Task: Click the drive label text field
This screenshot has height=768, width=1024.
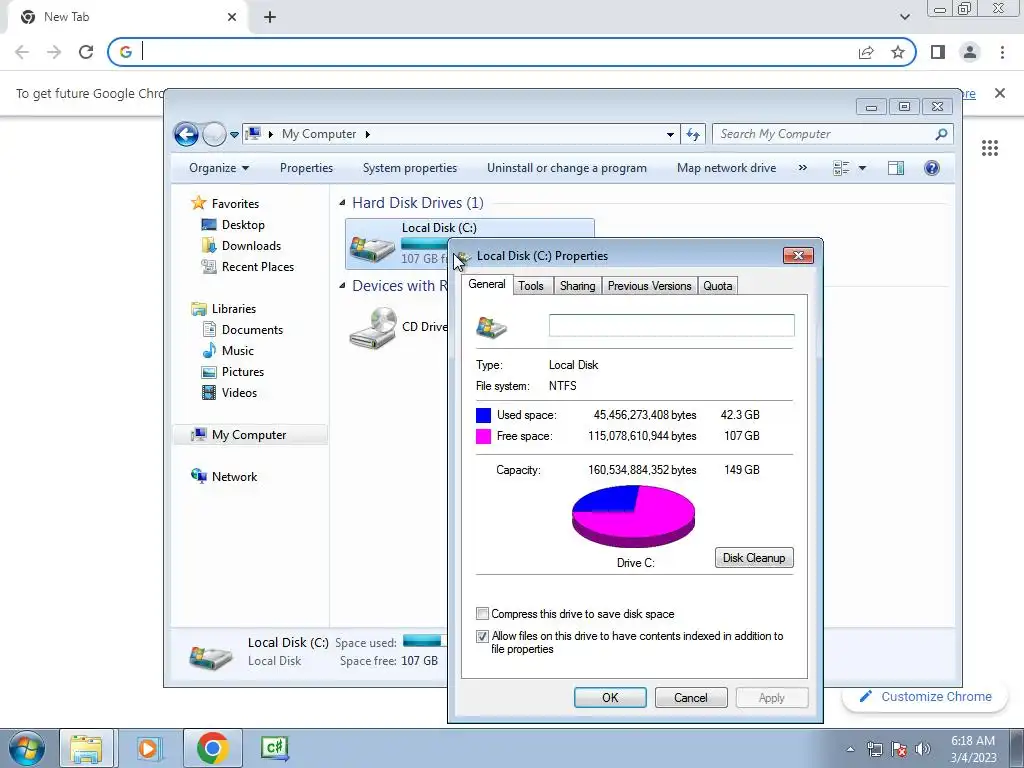Action: [671, 325]
